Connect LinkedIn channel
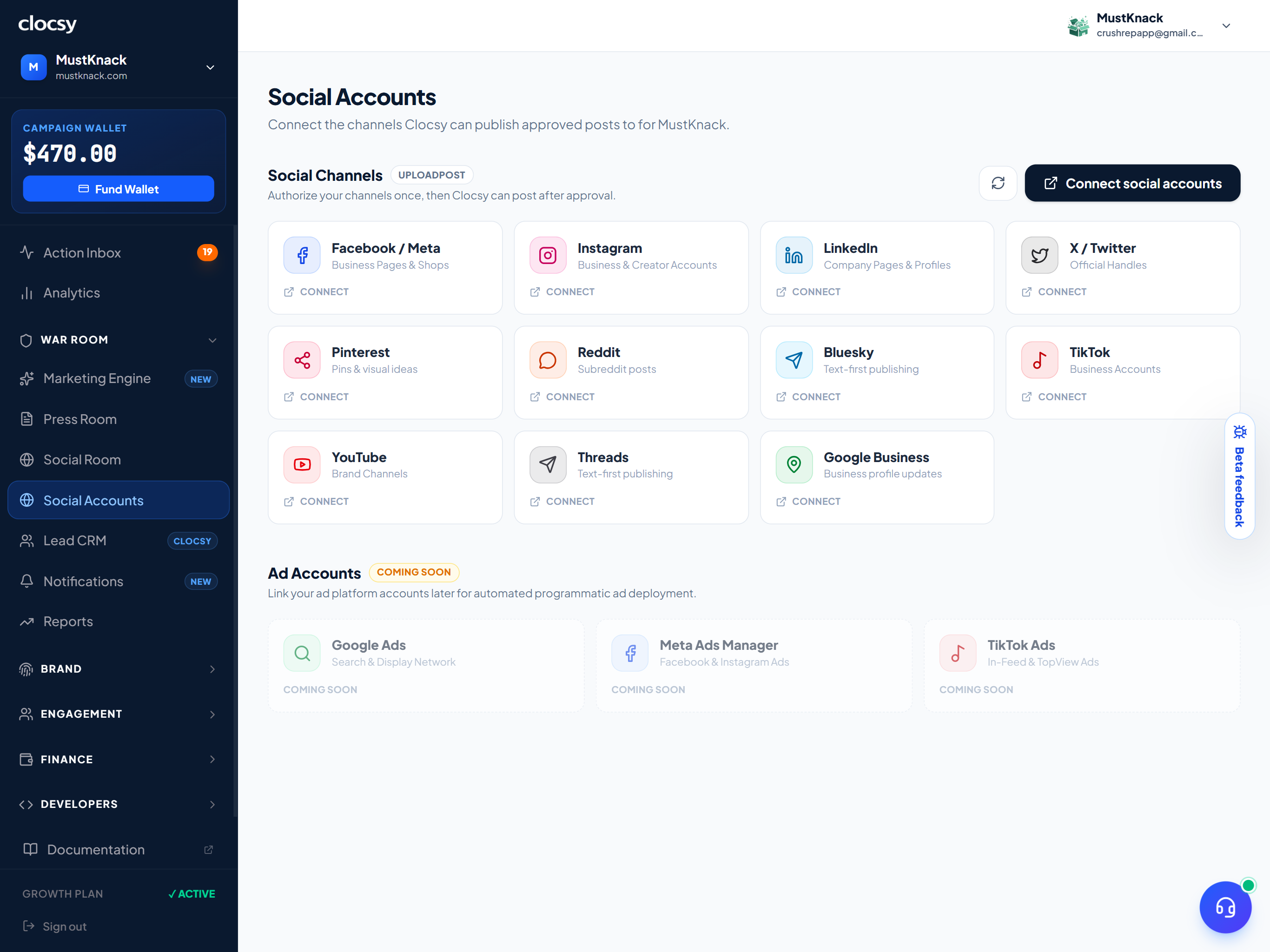Screen dimensions: 1270x952 (808, 291)
